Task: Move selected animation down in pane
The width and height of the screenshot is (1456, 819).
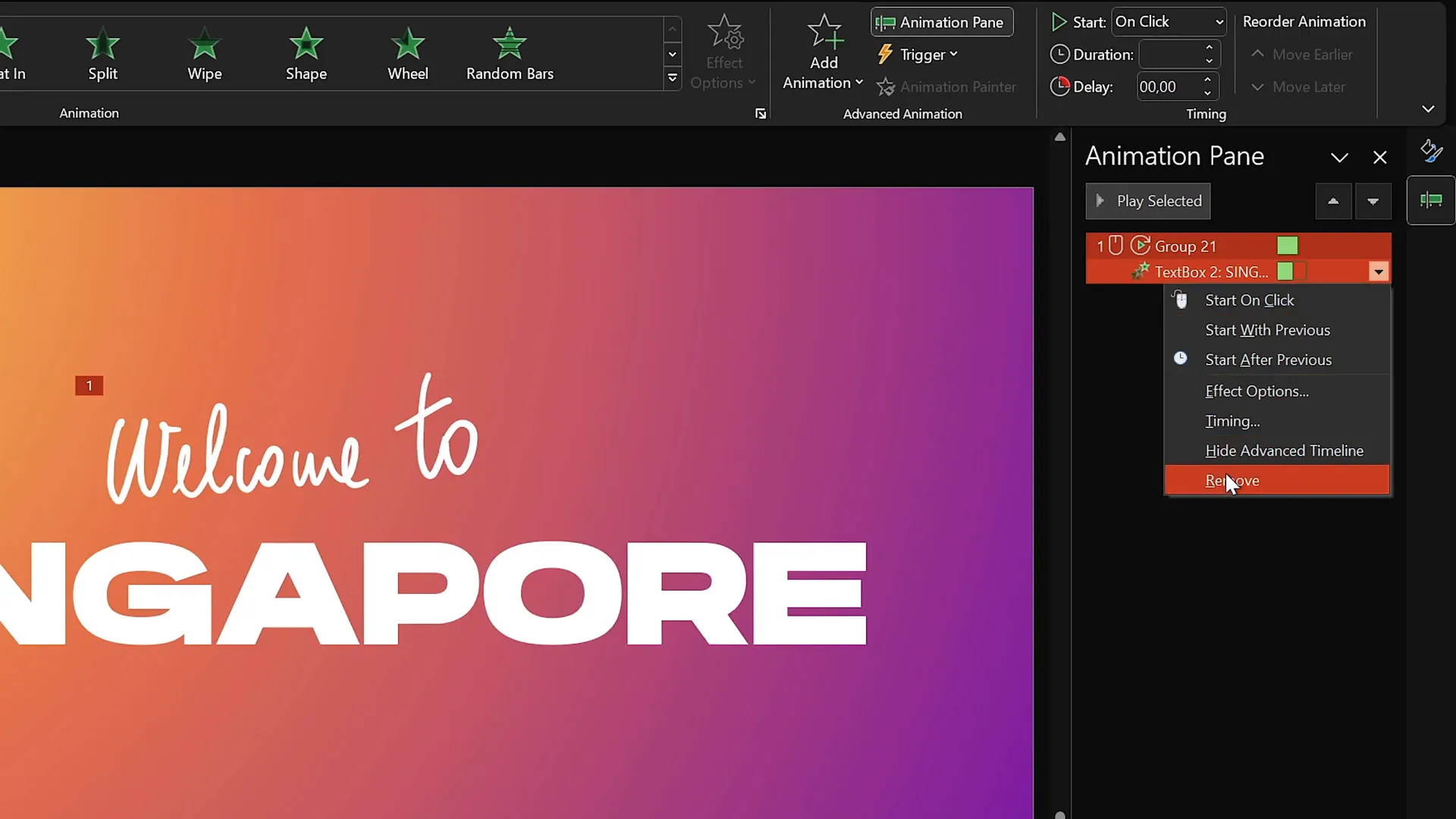Action: tap(1373, 202)
